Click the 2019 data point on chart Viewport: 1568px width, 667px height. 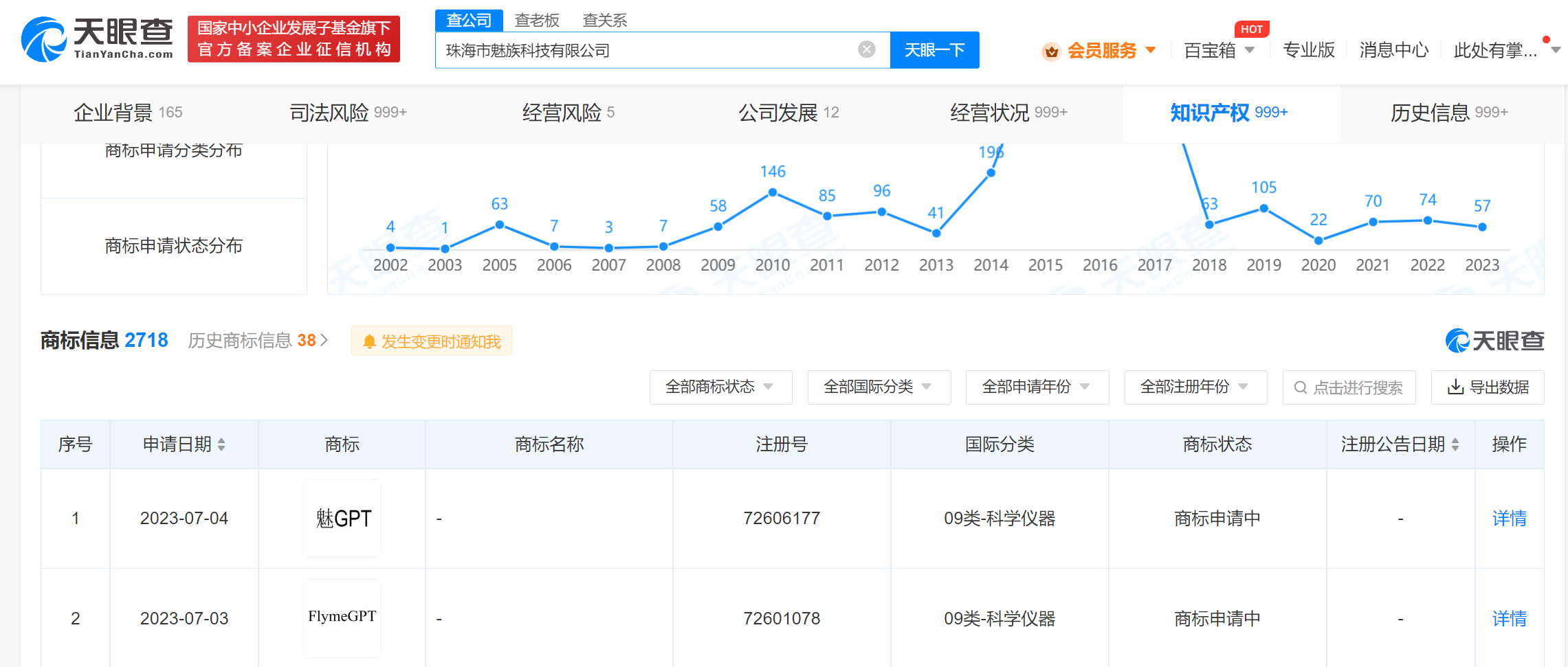tap(1263, 208)
